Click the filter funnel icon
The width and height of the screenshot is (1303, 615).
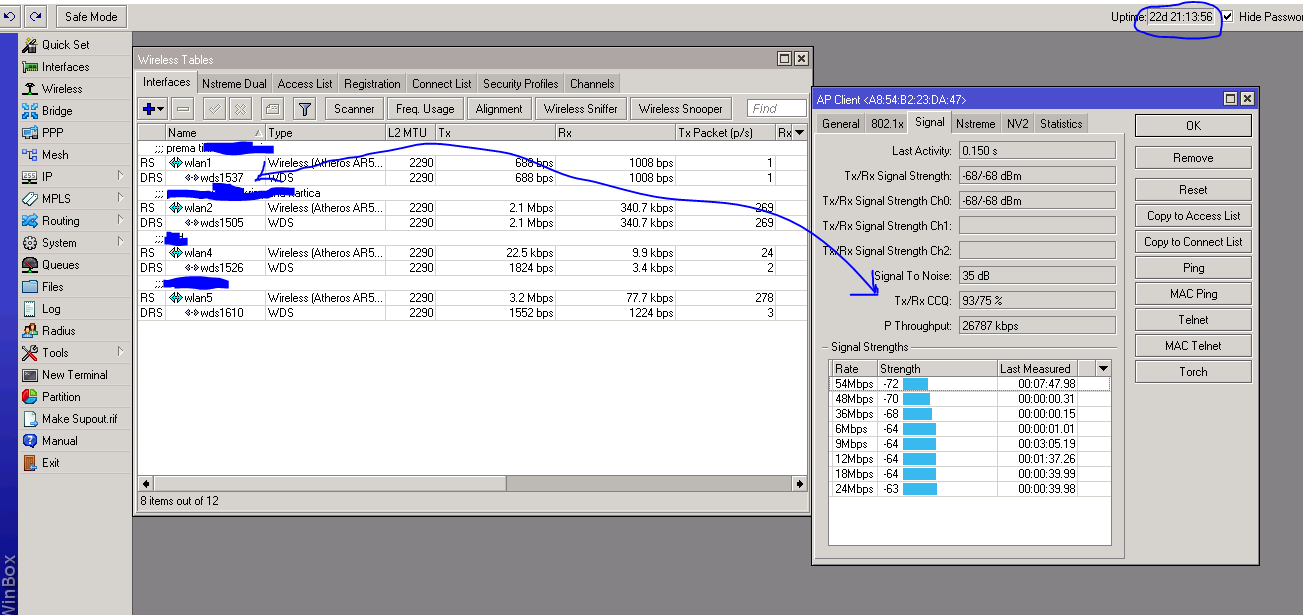pos(306,109)
